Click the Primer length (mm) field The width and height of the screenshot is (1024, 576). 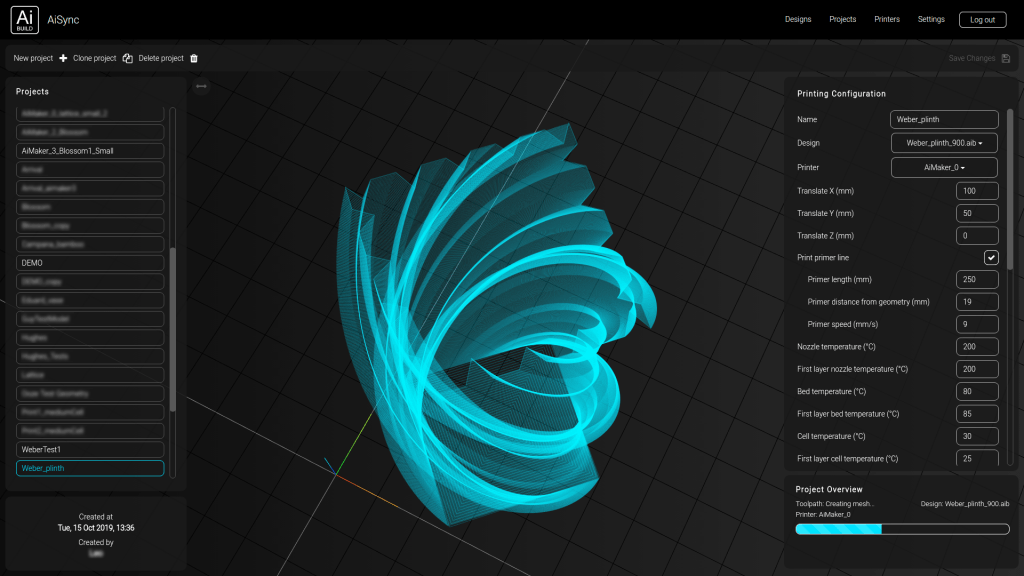[x=977, y=280]
